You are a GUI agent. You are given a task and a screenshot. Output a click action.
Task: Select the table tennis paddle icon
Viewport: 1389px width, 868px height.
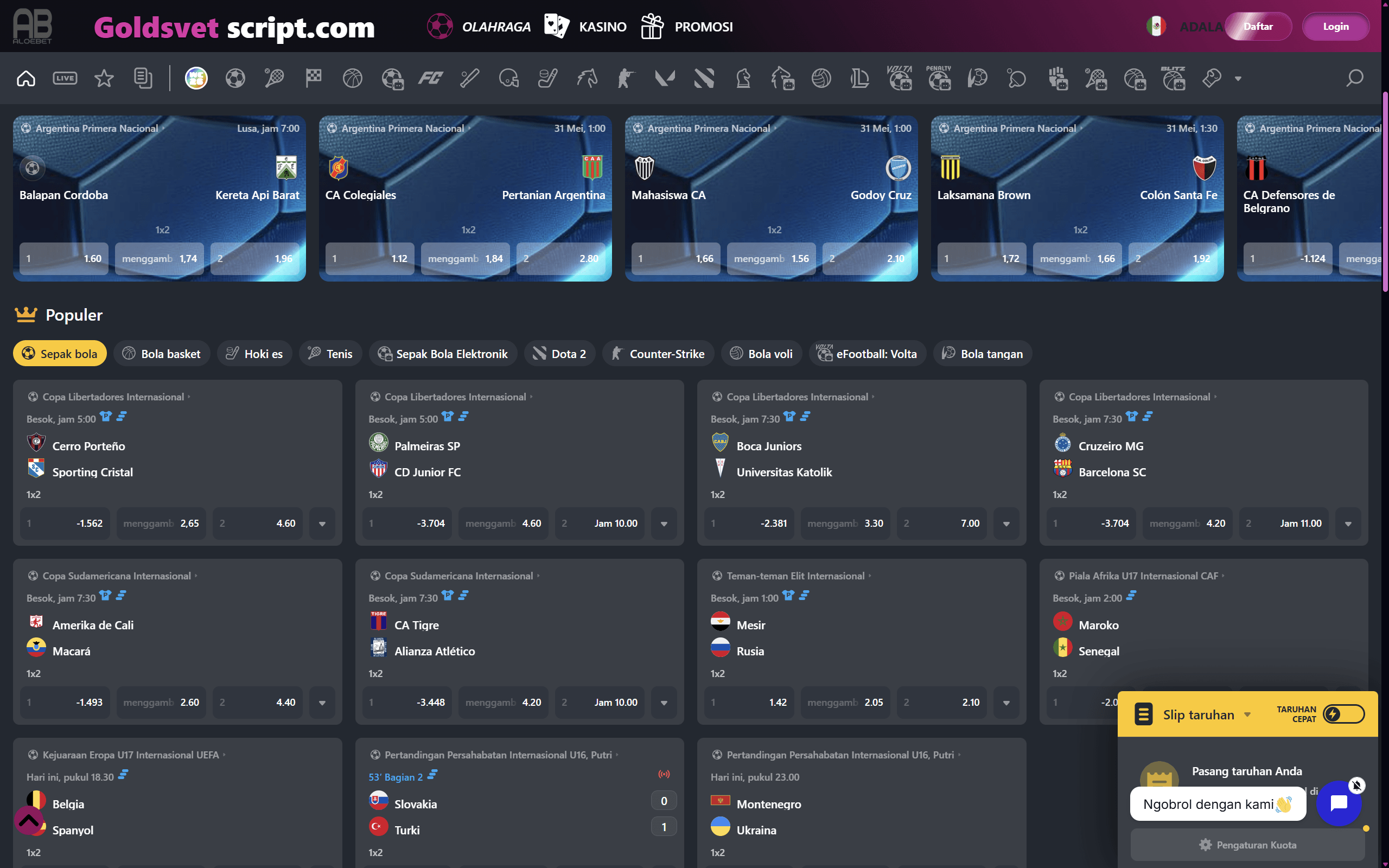[1016, 78]
